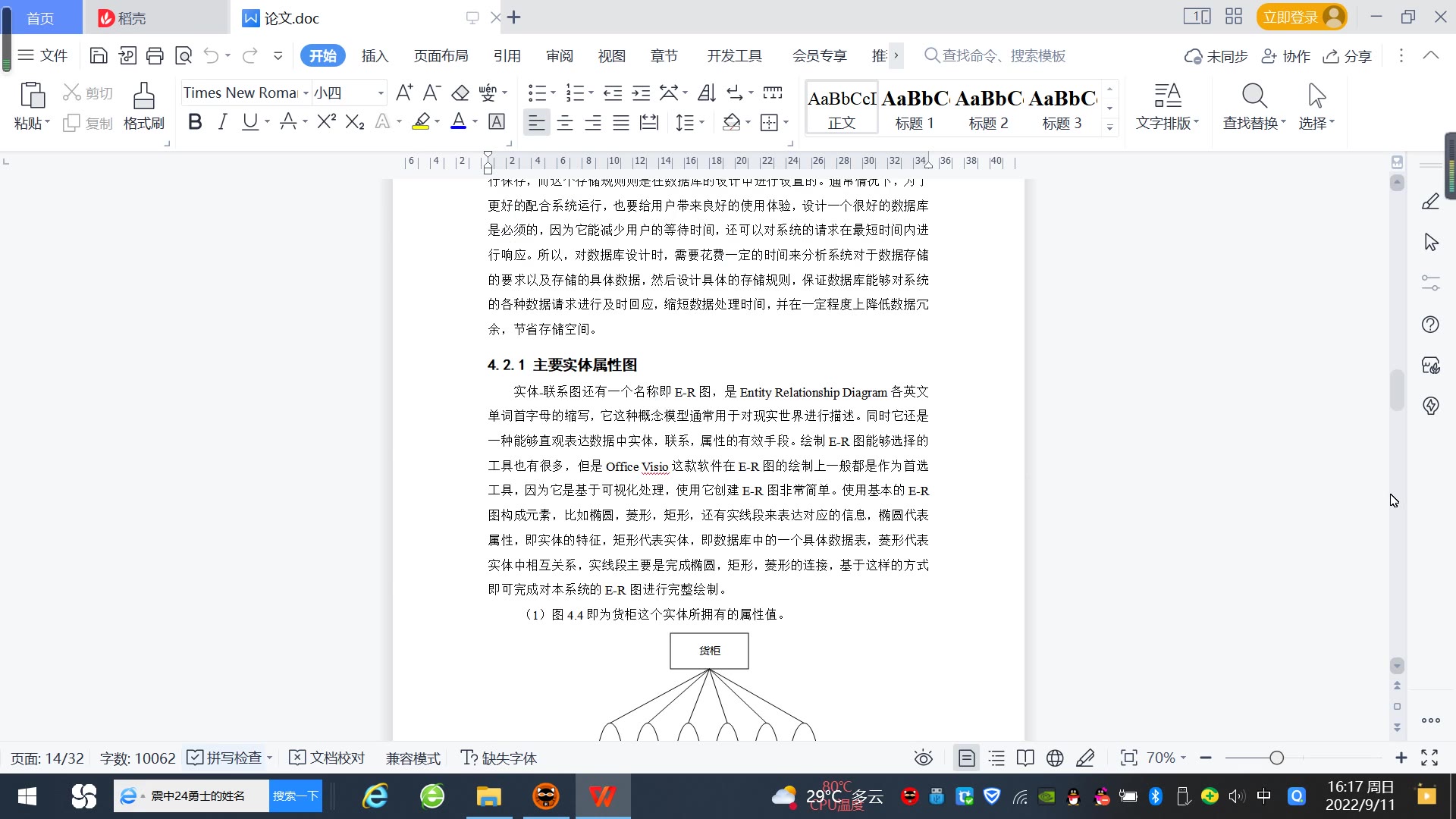The image size is (1456, 819).
Task: Open Find and Replace tool
Action: click(x=1254, y=105)
